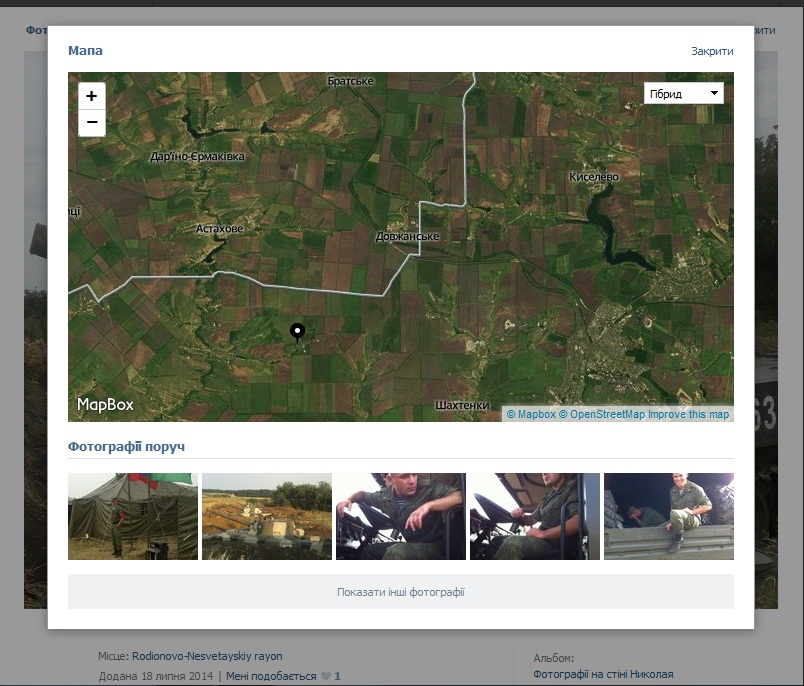Click Мені подобається like link
Viewport: 804px width, 686px height.
[270, 676]
